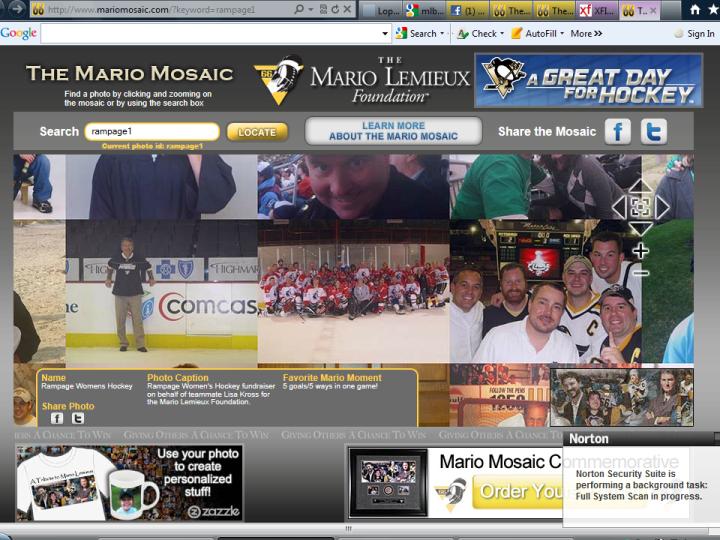Click the Mario Mosaic Commemorative order banner

(x=455, y=483)
